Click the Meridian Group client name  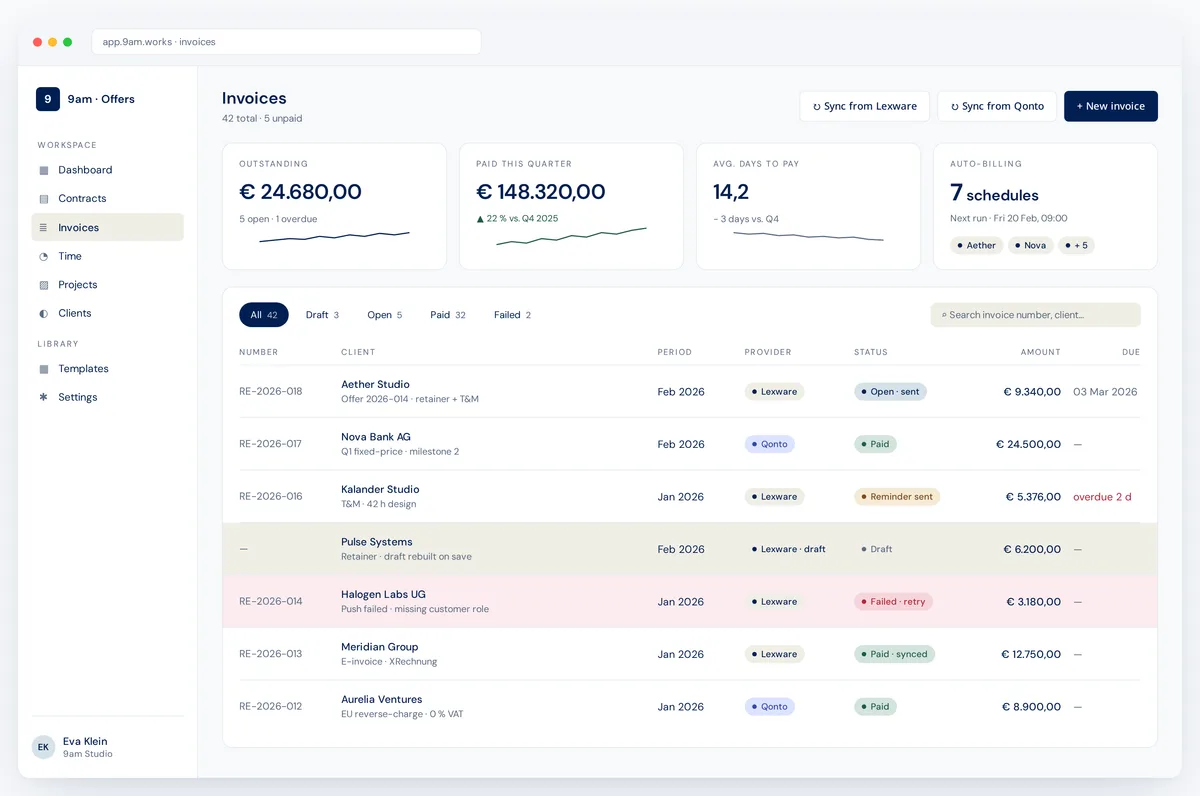click(380, 647)
